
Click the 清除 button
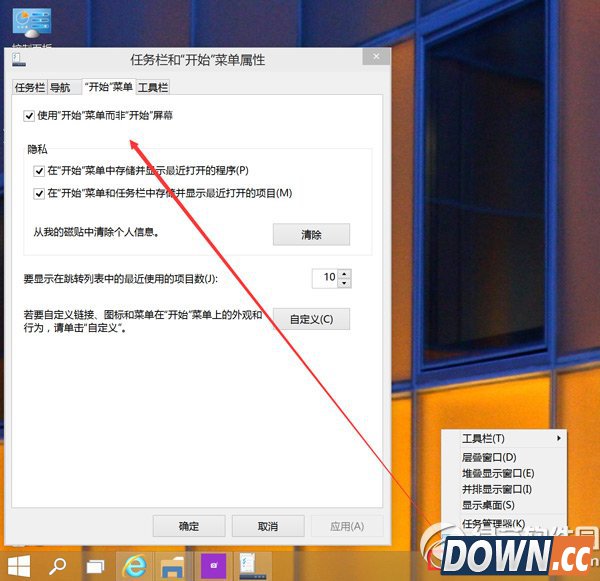pos(311,234)
